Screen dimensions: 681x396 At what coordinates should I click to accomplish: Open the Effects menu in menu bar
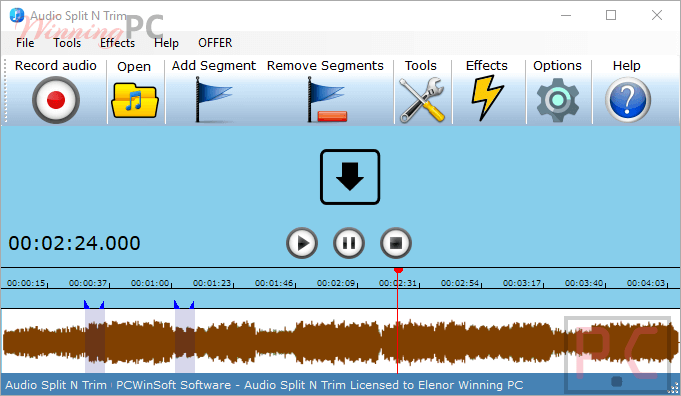tap(117, 43)
